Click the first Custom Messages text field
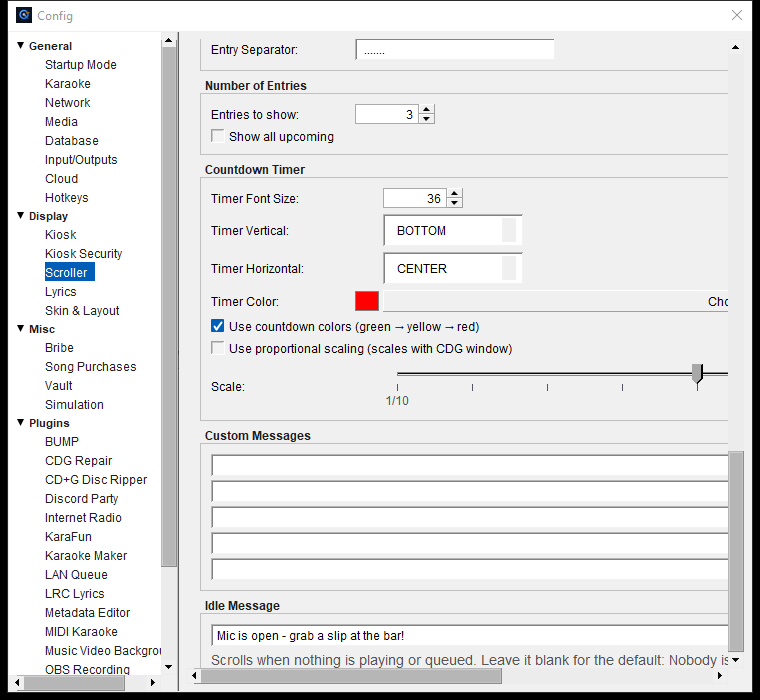 (x=470, y=465)
